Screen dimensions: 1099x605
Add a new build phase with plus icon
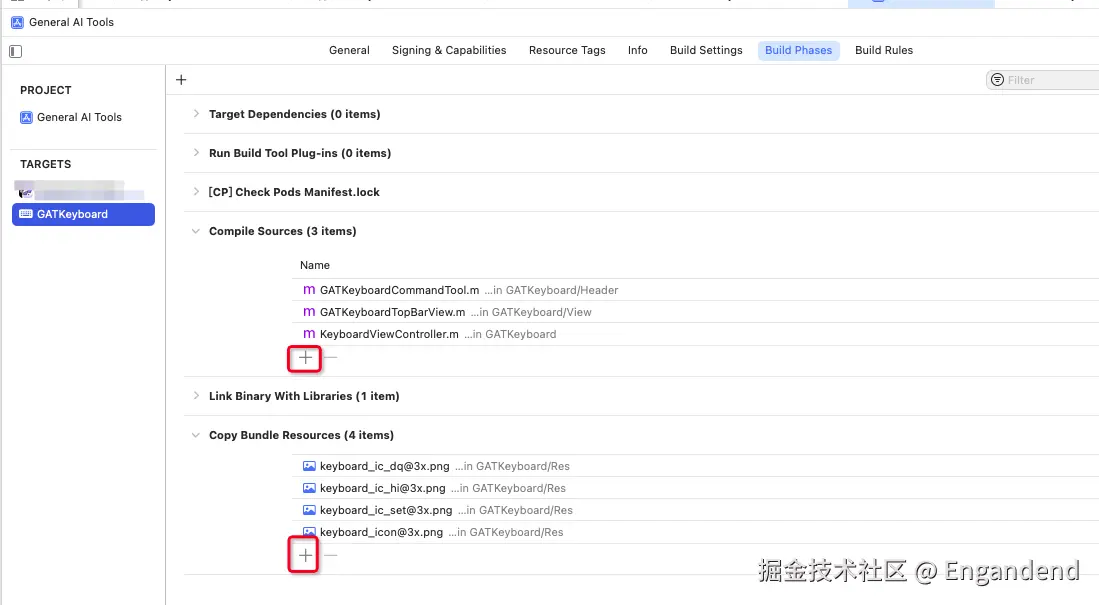coord(181,80)
